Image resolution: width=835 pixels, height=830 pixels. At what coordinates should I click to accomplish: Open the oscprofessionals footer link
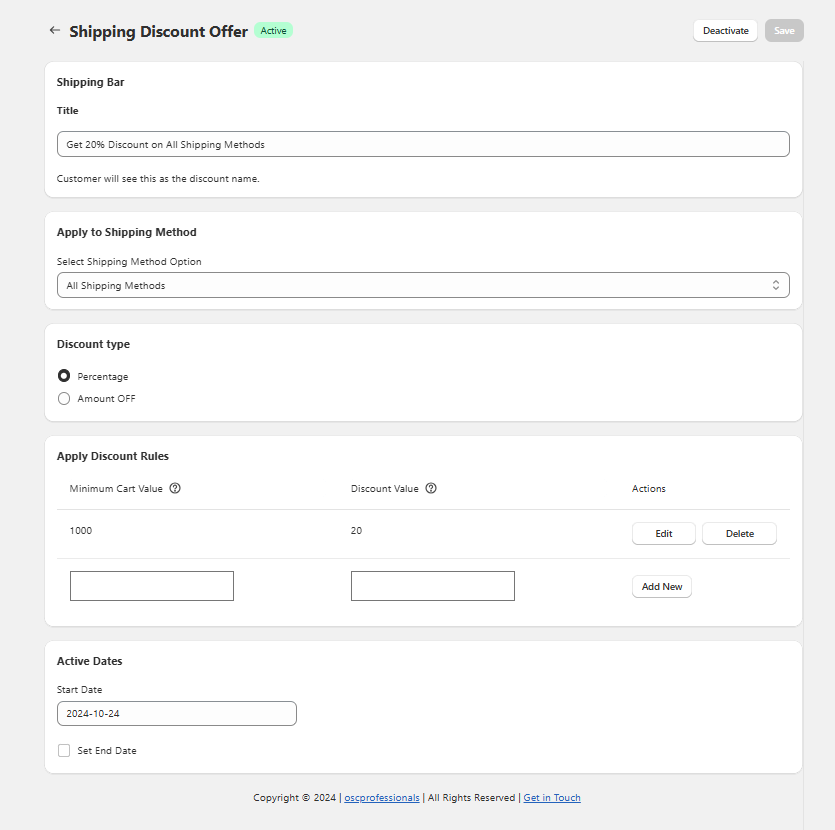click(382, 798)
